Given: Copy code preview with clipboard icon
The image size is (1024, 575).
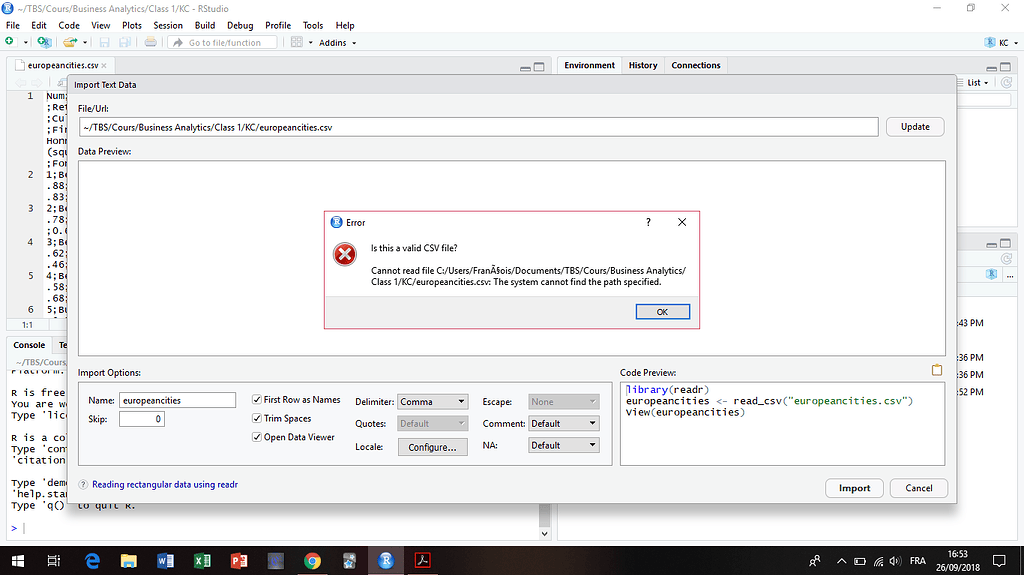Looking at the screenshot, I should [x=936, y=370].
